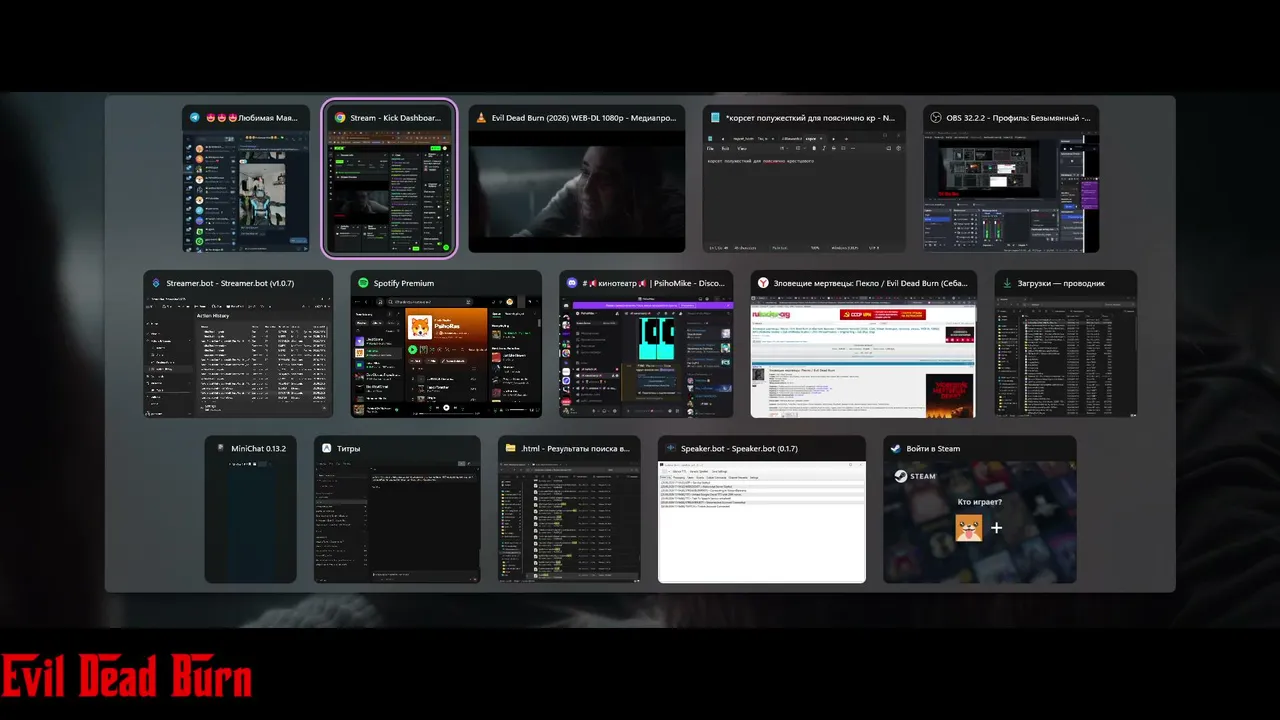Click the "Любимая Мая..." window title
This screenshot has width=1280, height=720.
tap(253, 118)
